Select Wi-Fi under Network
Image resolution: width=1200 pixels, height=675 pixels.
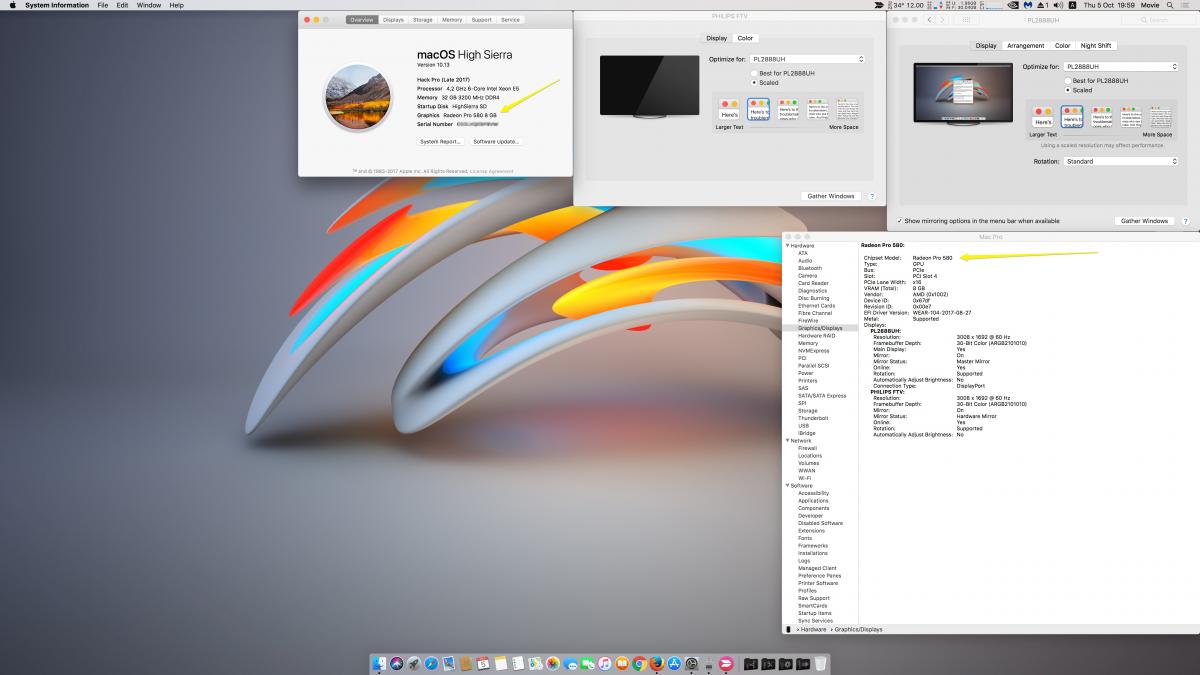click(805, 478)
